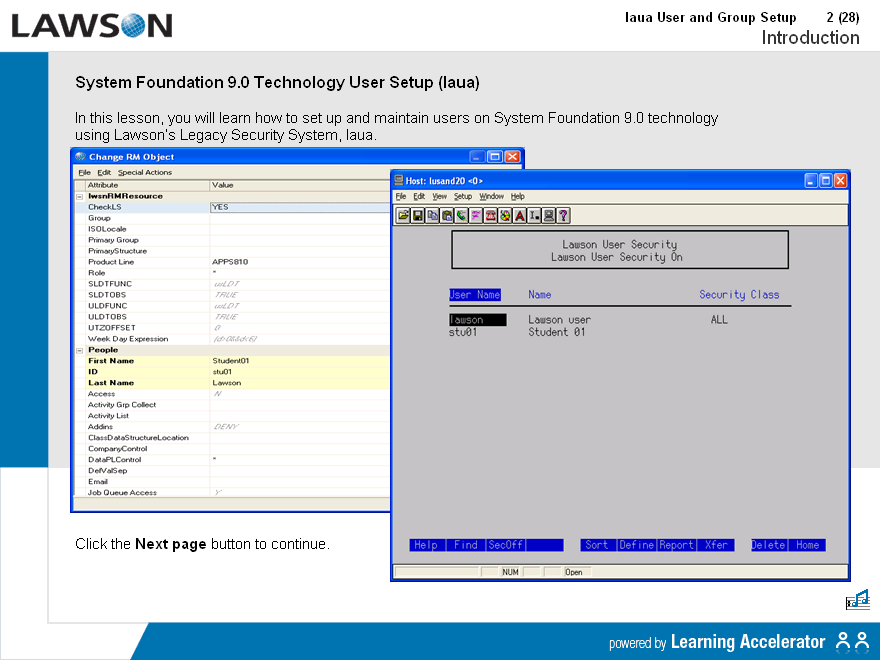Select the highlighted lawson user name
The width and height of the screenshot is (880, 660).
(x=478, y=320)
